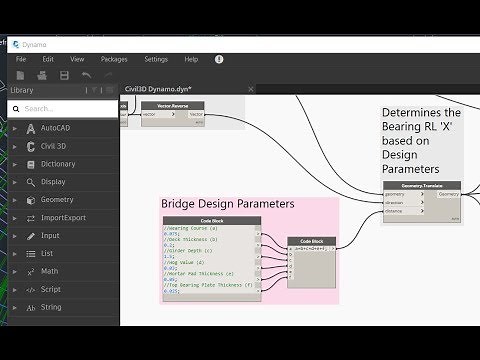Select the Geometry.Translate node header

(422, 186)
